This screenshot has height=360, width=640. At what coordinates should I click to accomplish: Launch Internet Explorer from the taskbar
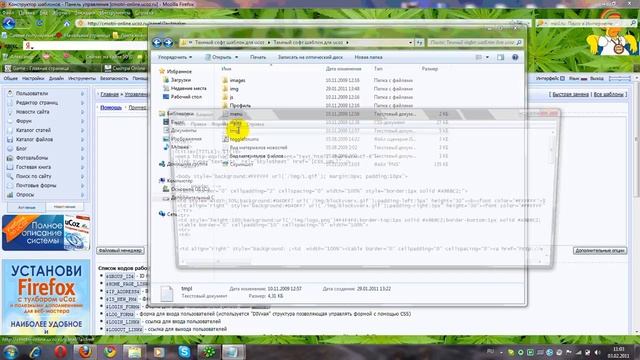(36, 352)
